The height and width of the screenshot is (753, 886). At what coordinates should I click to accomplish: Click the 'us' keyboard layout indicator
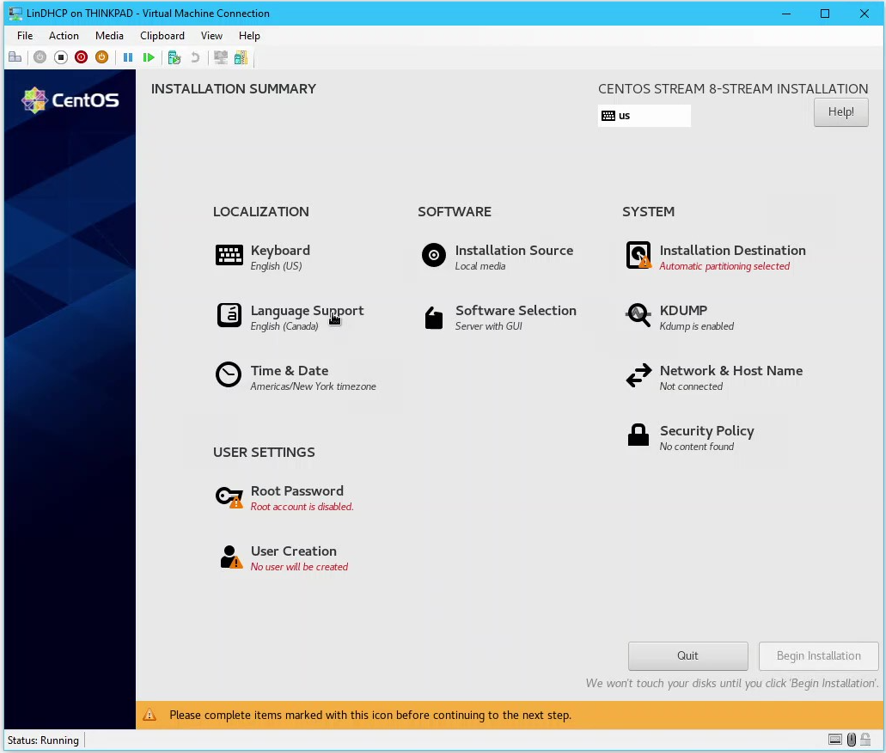coord(644,116)
